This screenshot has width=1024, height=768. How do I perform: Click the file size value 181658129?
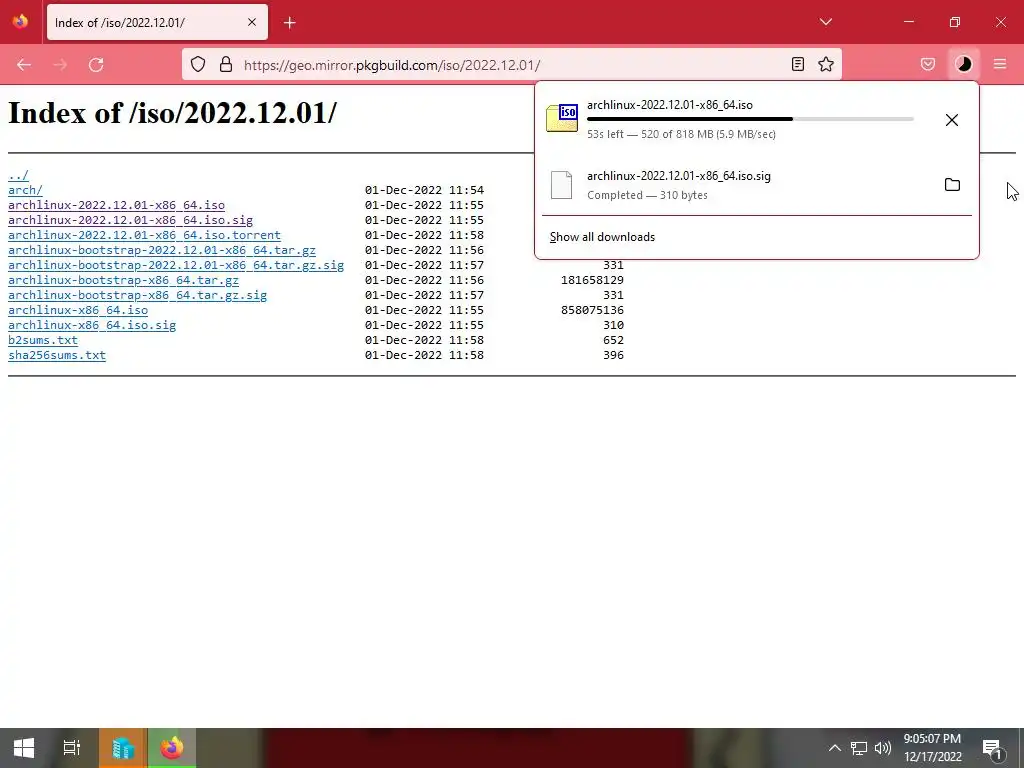click(592, 280)
